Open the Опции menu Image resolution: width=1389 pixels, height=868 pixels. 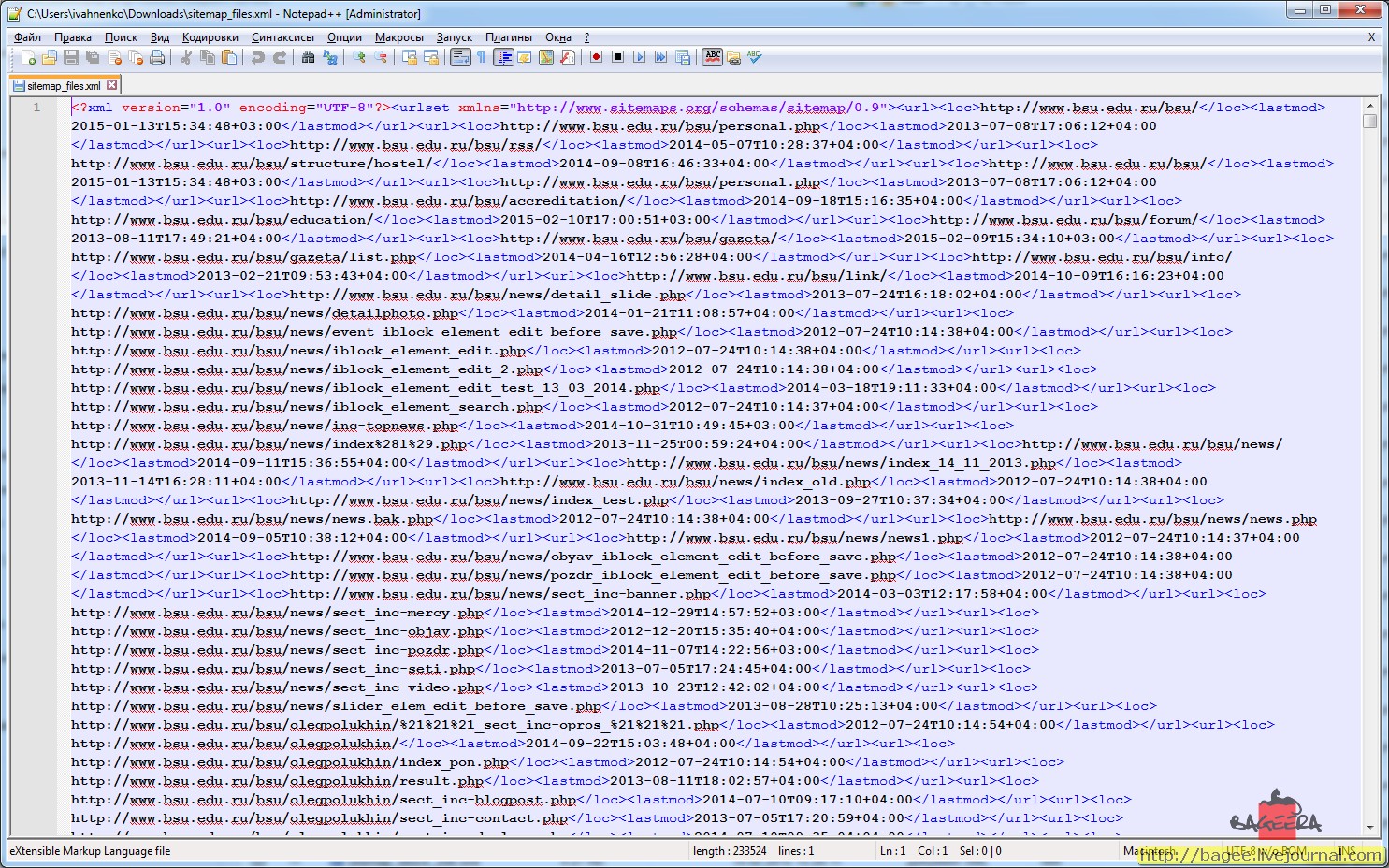(x=344, y=37)
